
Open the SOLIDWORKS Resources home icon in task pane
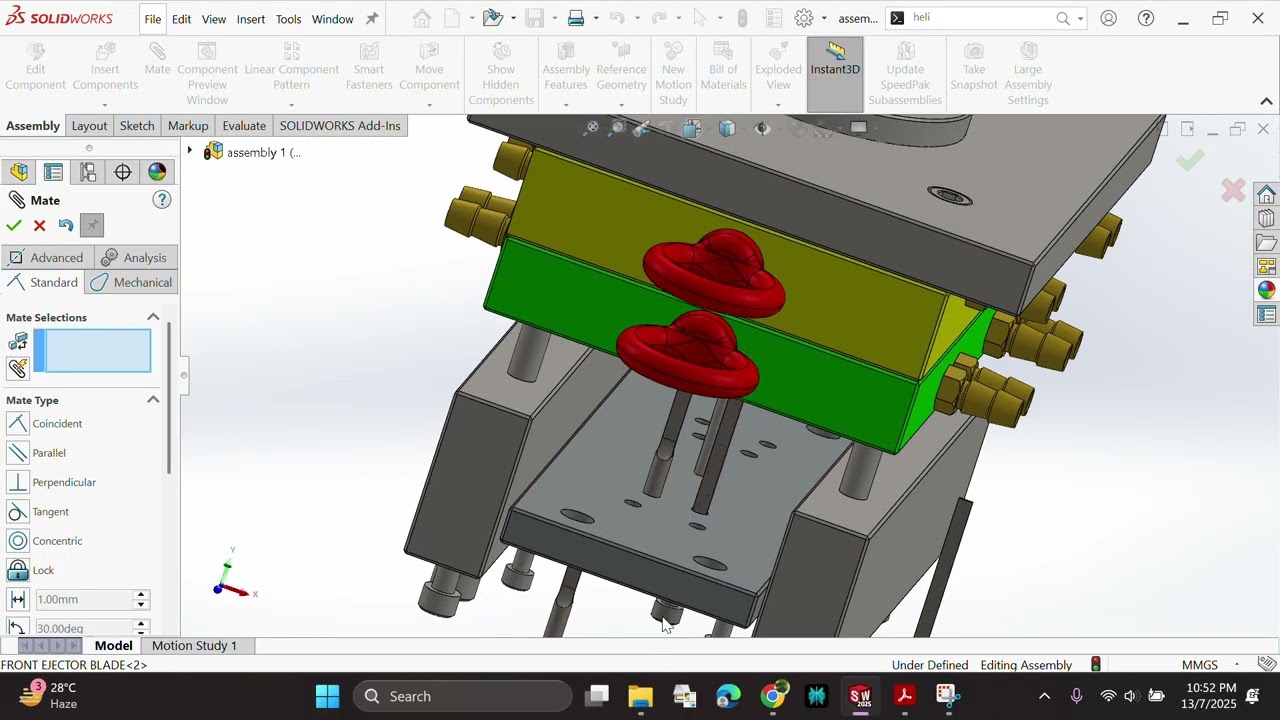[x=1266, y=194]
